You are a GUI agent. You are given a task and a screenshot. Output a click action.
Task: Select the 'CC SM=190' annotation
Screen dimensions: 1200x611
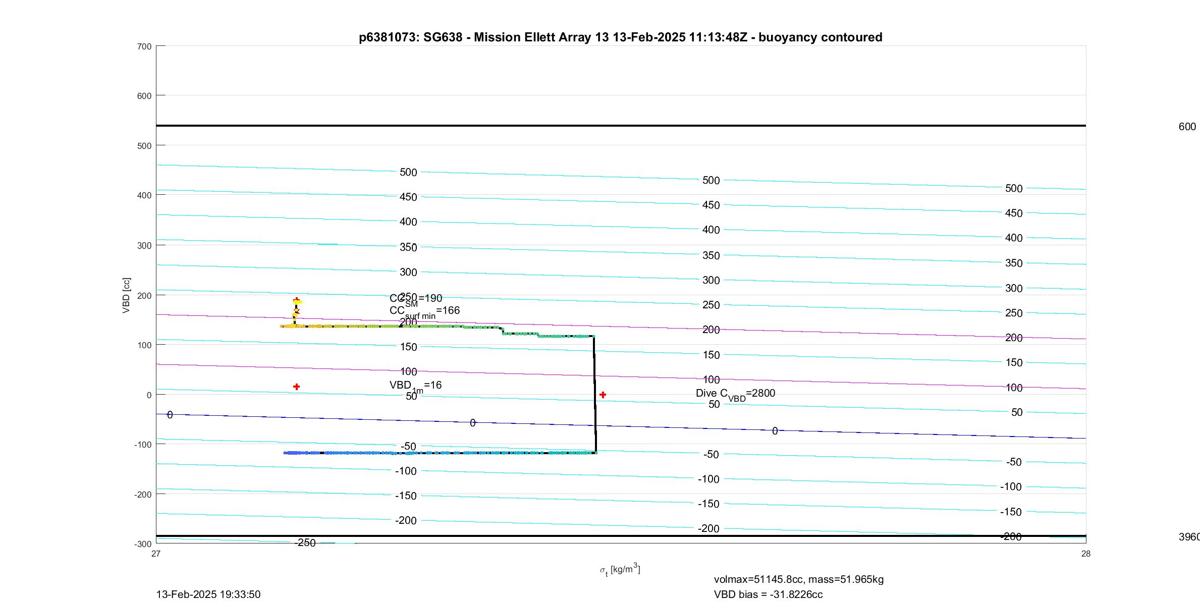(416, 299)
